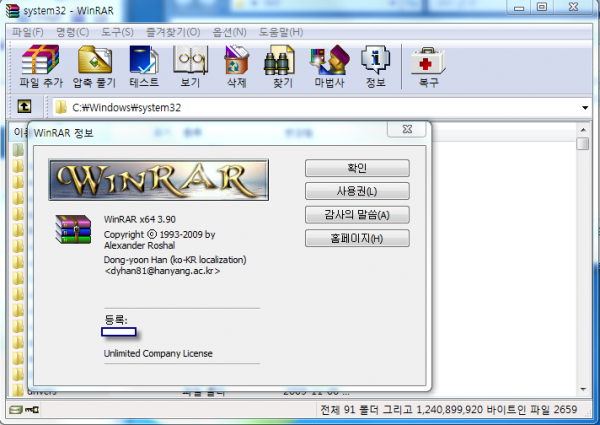Open the 파일(F) menu

[28, 32]
